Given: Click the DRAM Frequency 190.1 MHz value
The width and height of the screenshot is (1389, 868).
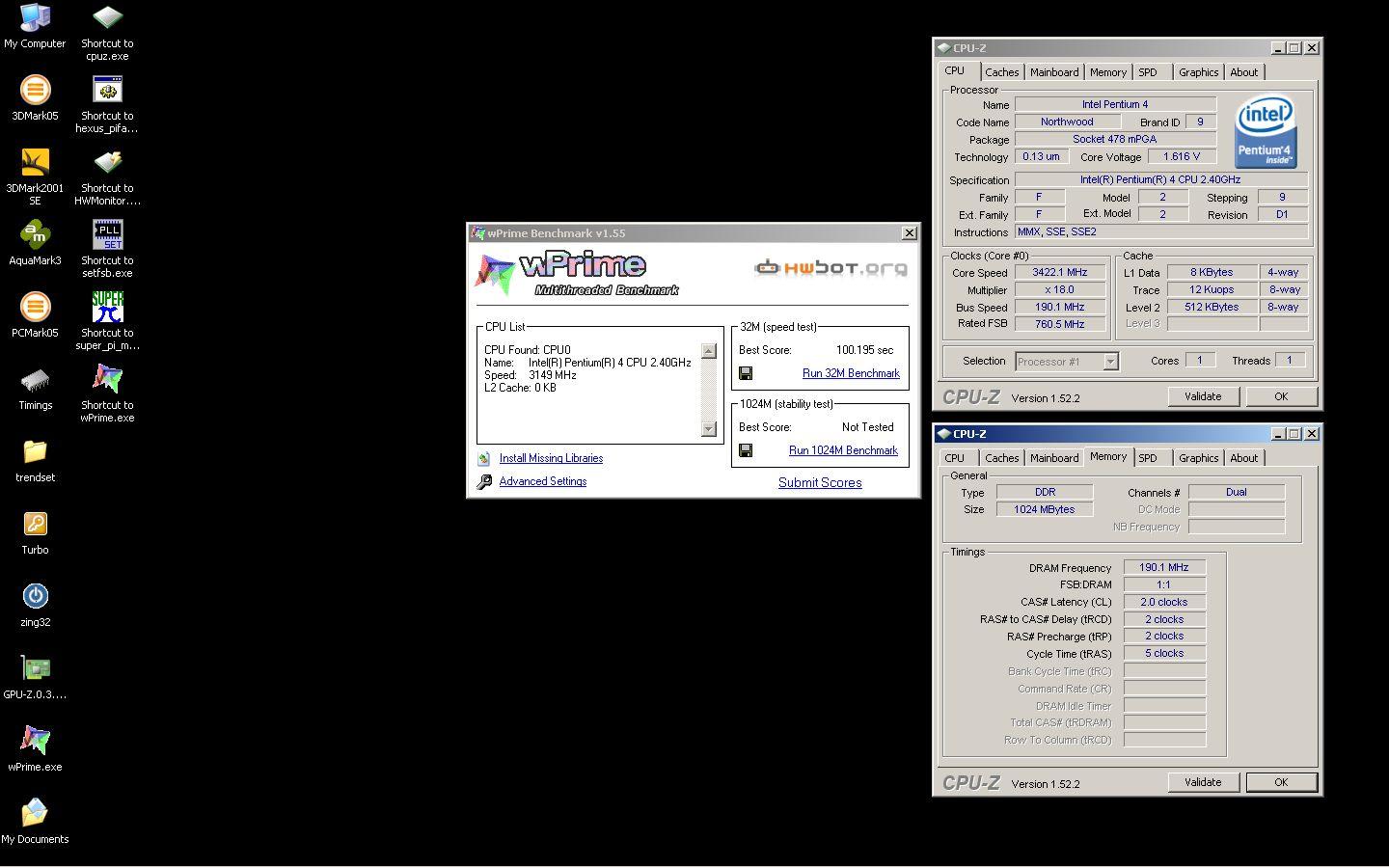Looking at the screenshot, I should pyautogui.click(x=1164, y=567).
